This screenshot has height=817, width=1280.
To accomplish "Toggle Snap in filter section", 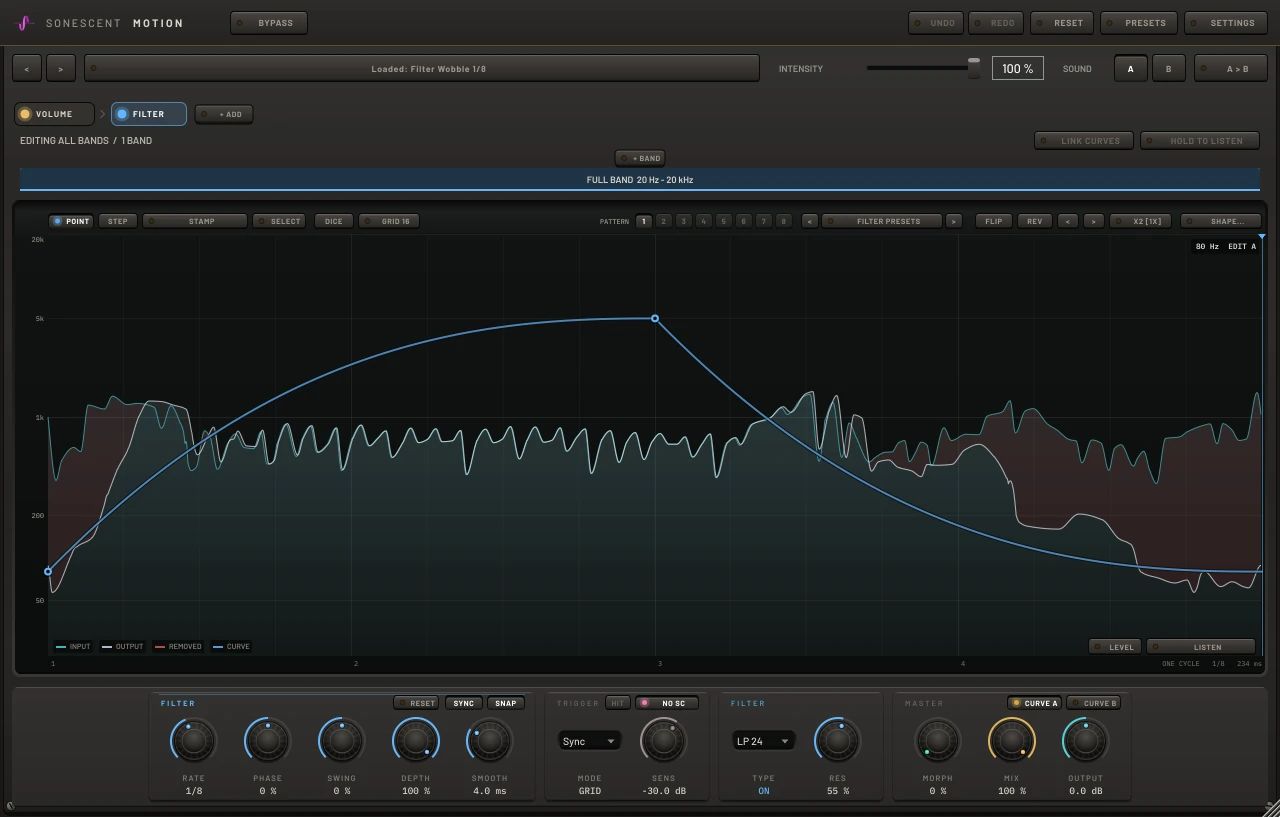I will (x=506, y=703).
